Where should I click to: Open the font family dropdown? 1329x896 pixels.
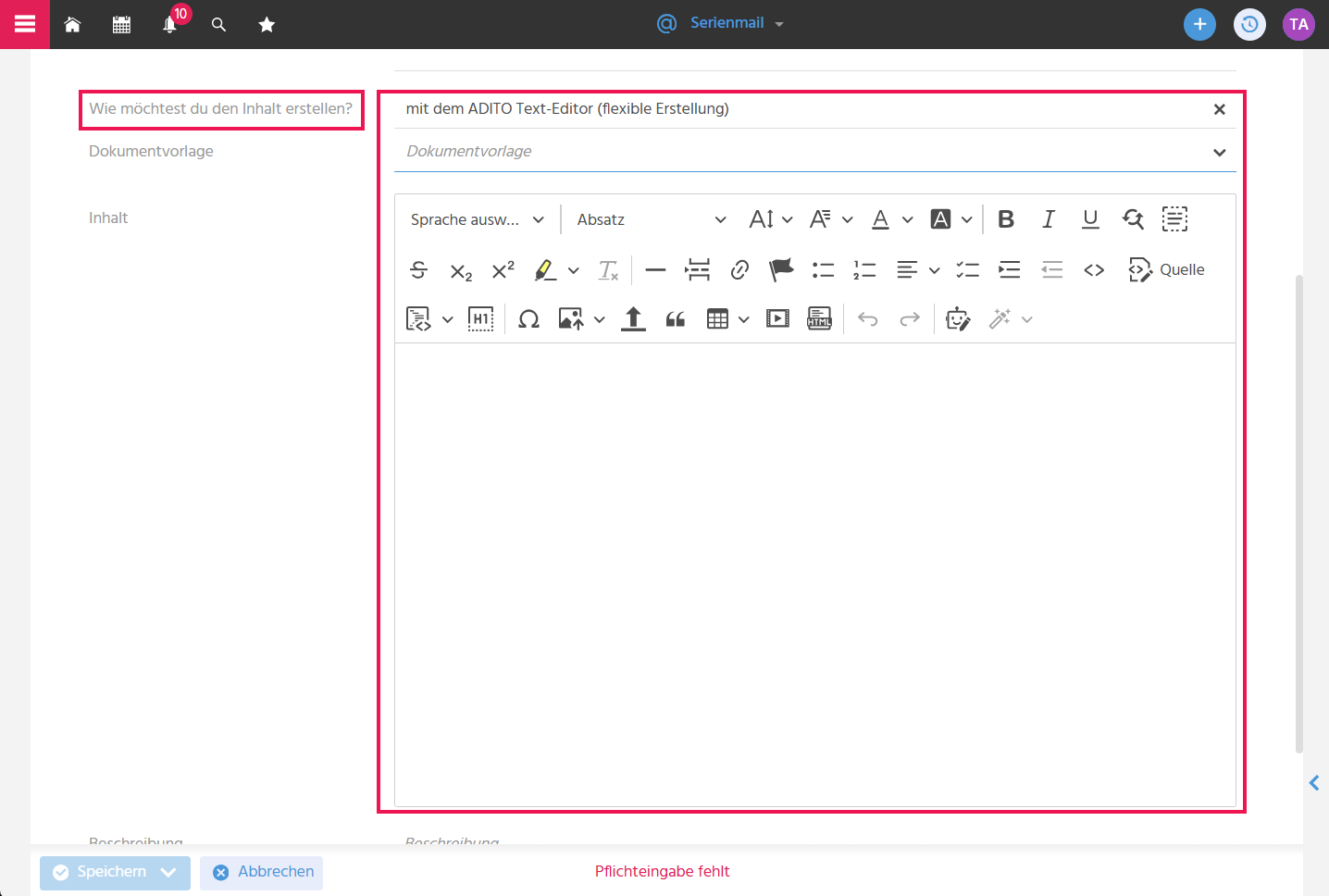831,219
